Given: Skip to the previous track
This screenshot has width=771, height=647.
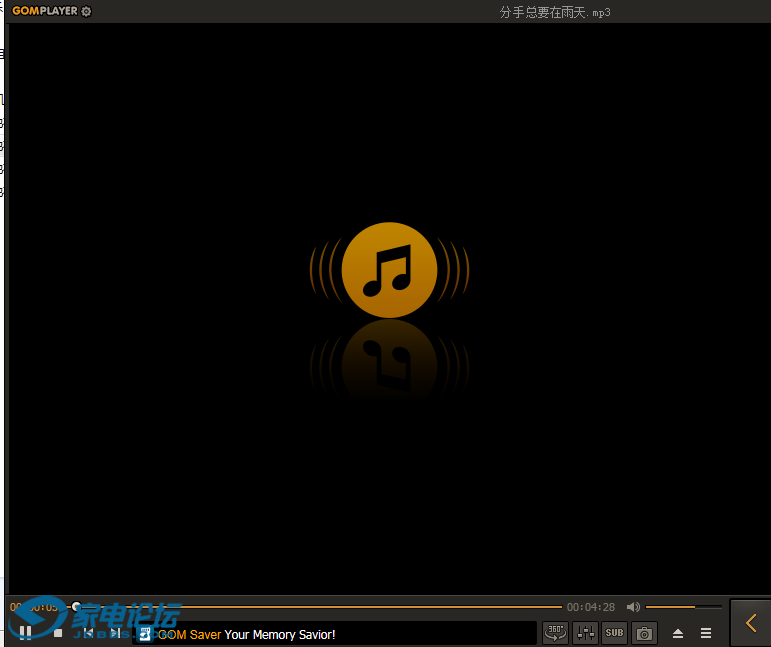Looking at the screenshot, I should [x=88, y=632].
